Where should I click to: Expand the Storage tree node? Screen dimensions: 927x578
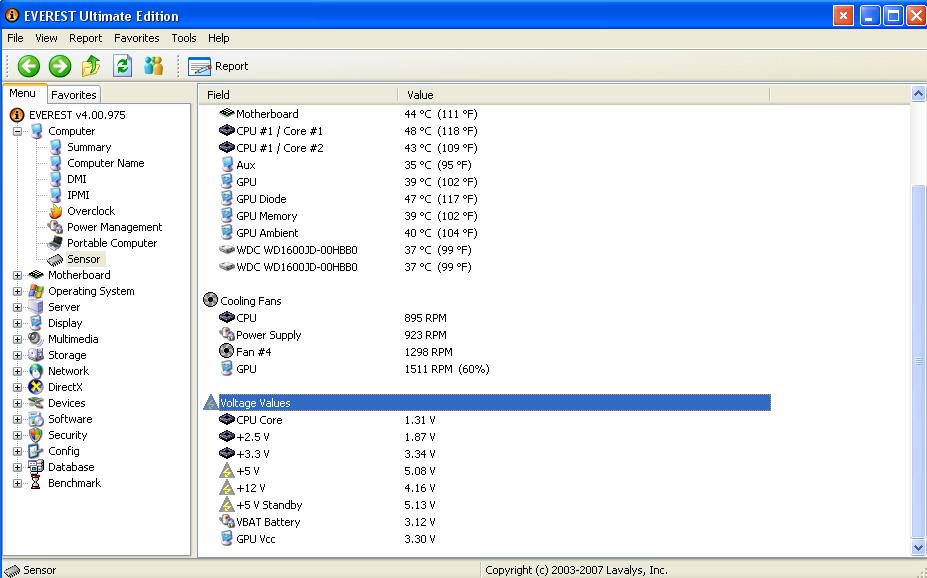click(18, 355)
